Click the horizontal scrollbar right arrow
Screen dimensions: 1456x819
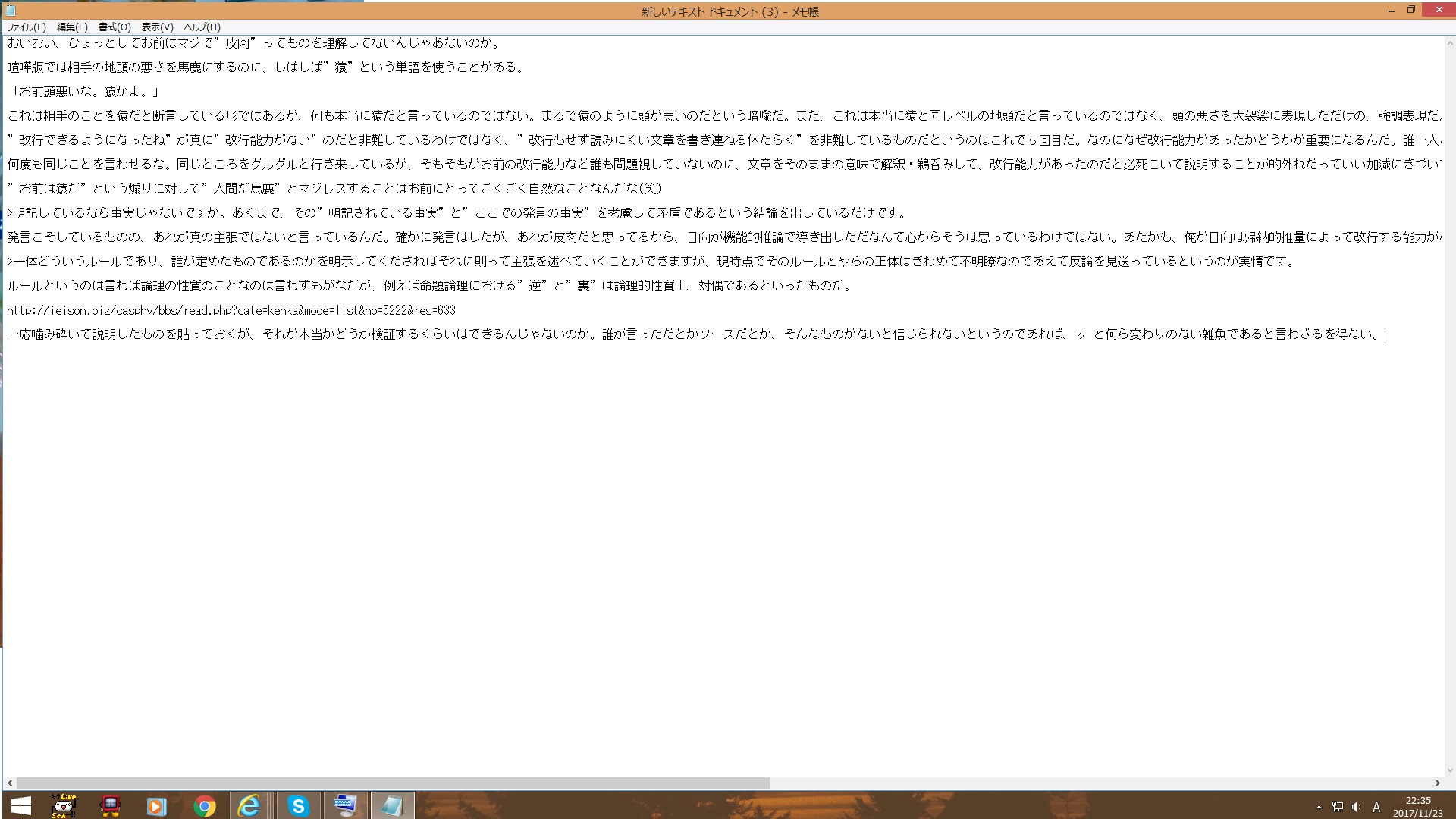pos(1437,783)
